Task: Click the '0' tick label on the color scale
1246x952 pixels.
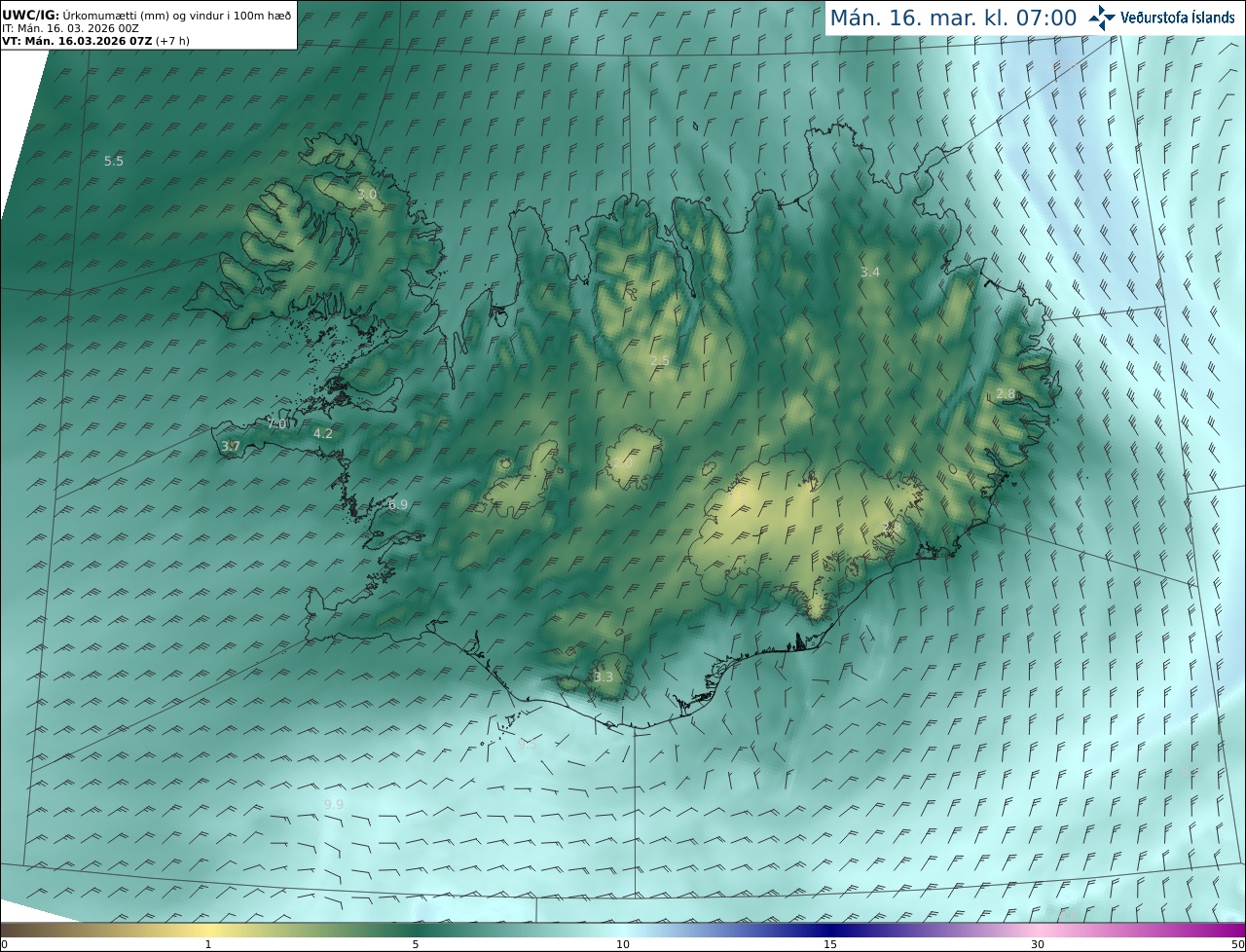Action: [4, 944]
